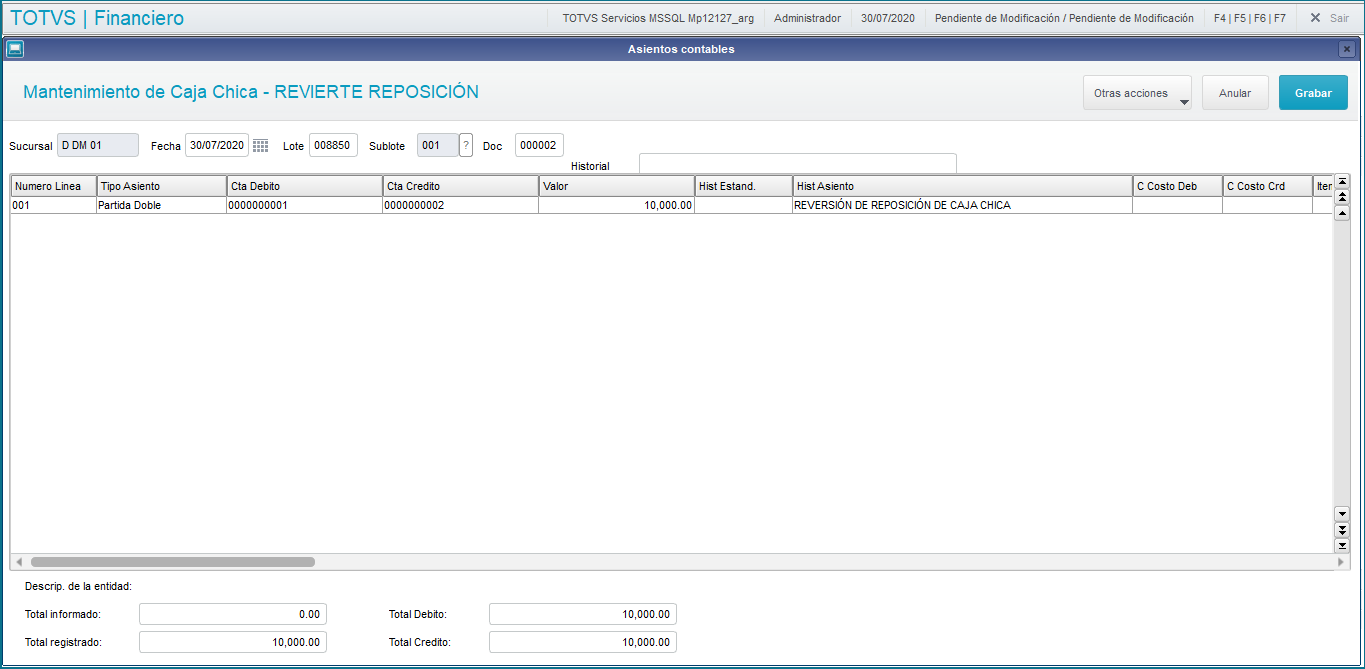Image resolution: width=1365 pixels, height=669 pixels.
Task: Click the Sair exit X icon
Action: (1315, 18)
